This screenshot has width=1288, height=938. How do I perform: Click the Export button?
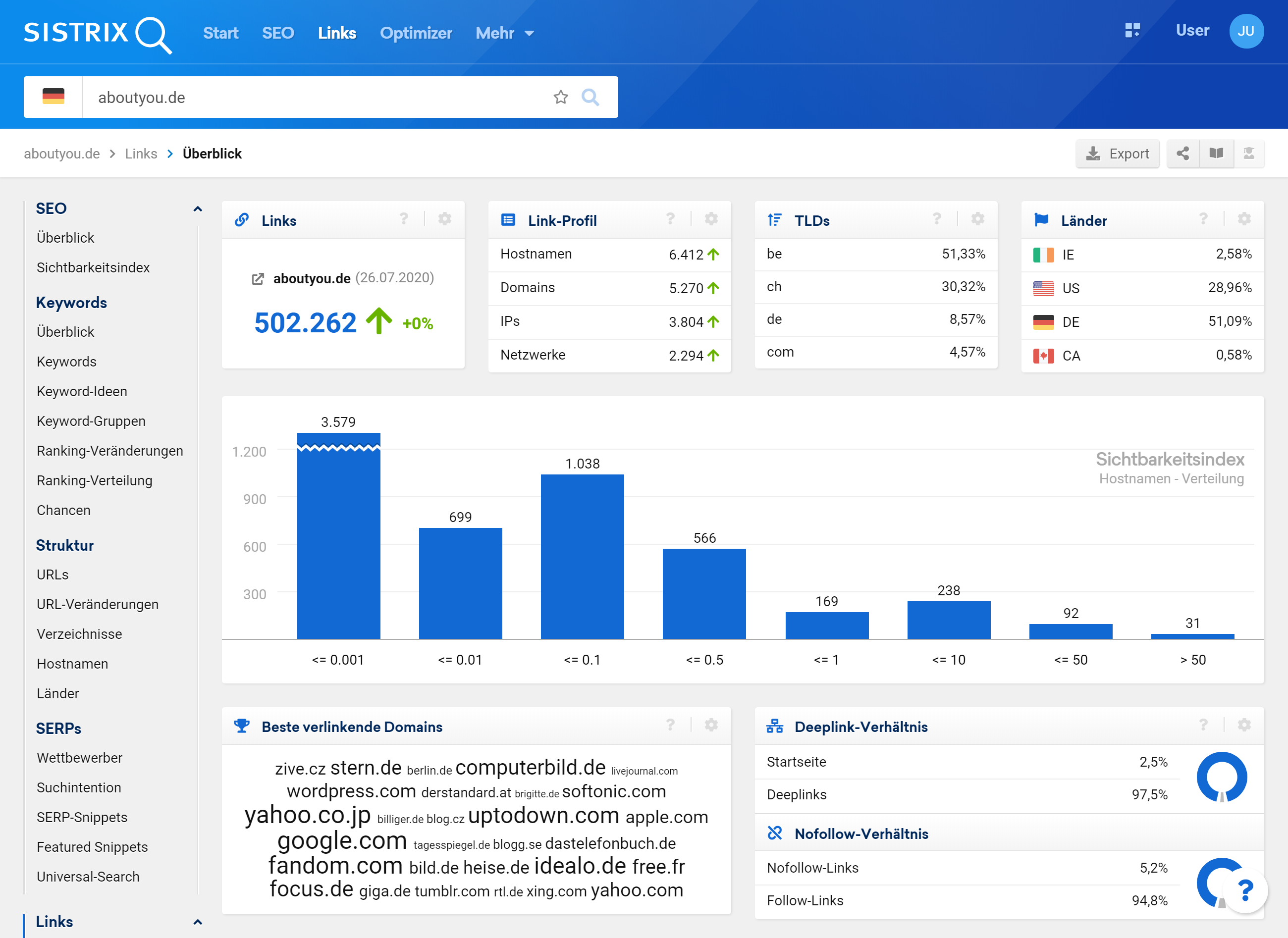[1117, 154]
